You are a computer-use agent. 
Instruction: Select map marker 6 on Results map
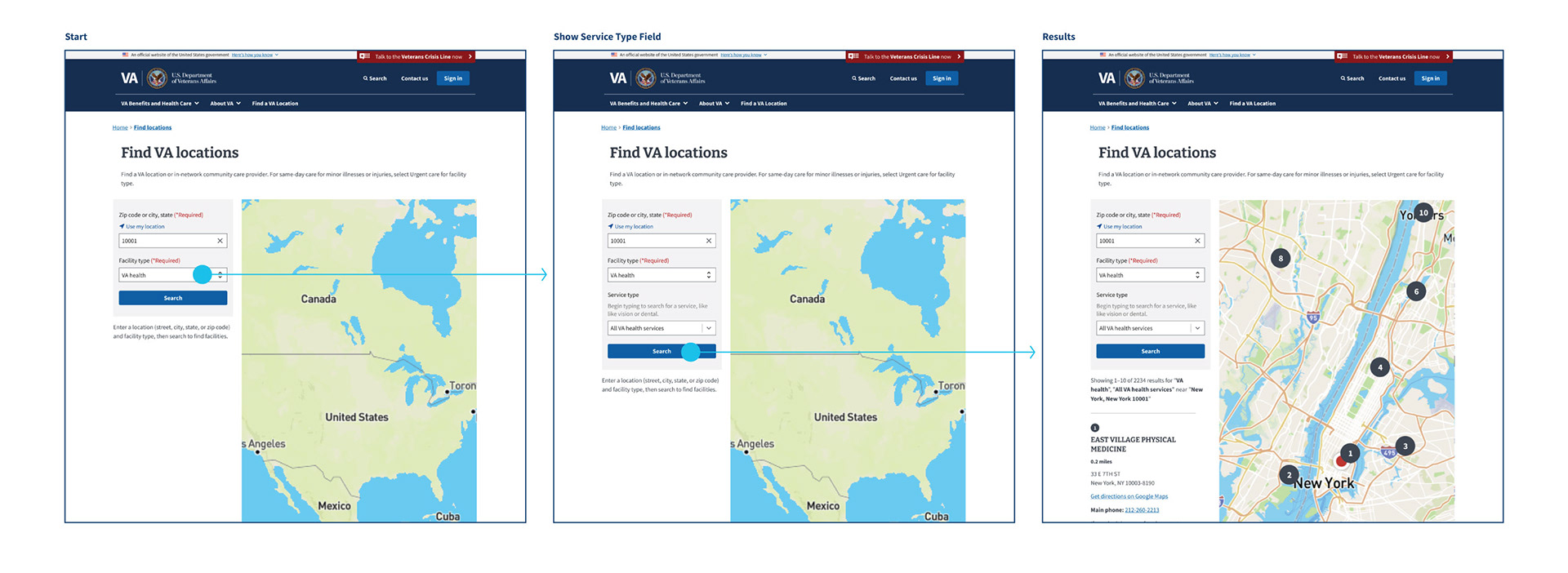coord(1416,291)
